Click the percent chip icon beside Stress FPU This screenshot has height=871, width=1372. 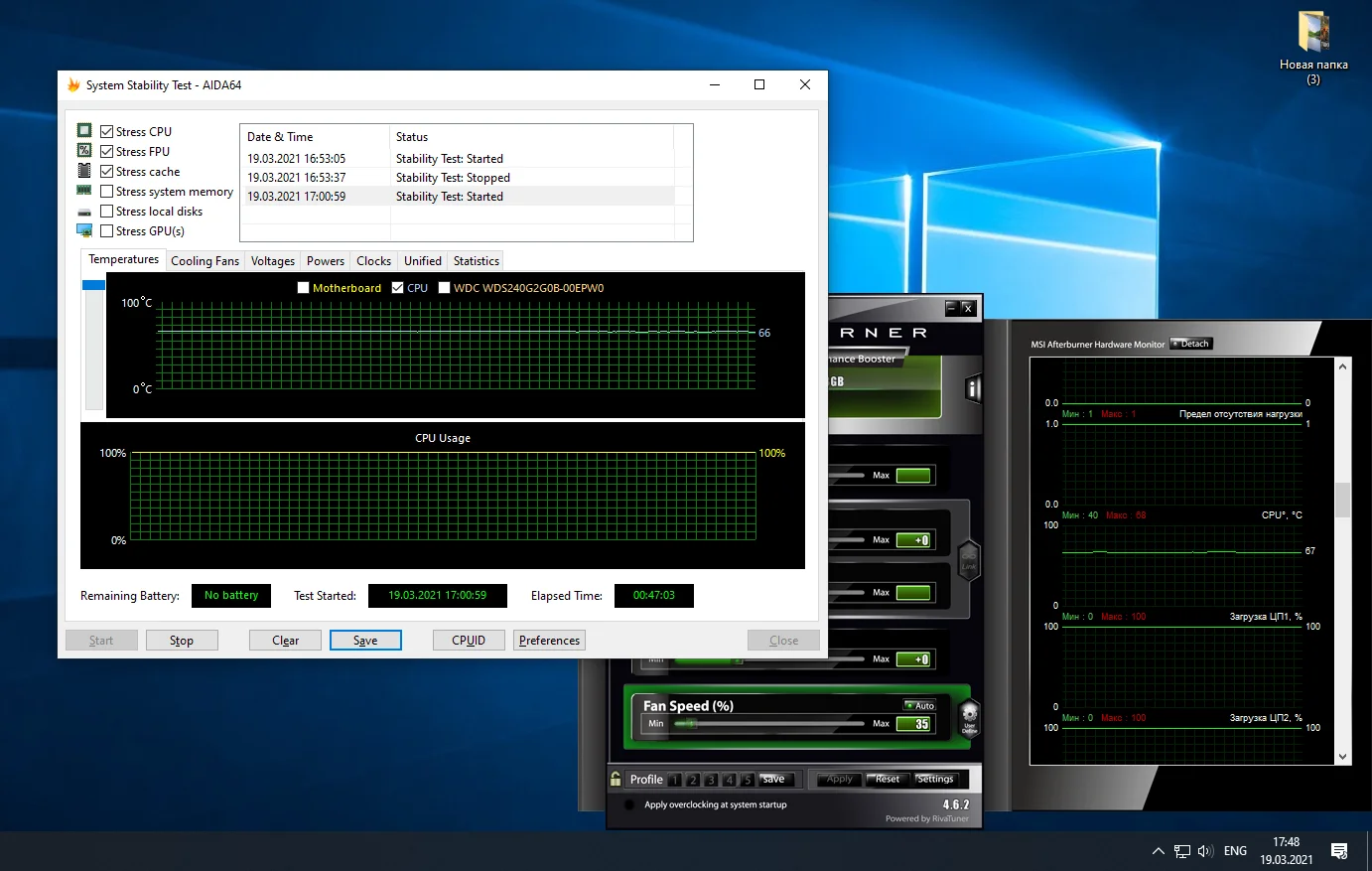tap(84, 151)
